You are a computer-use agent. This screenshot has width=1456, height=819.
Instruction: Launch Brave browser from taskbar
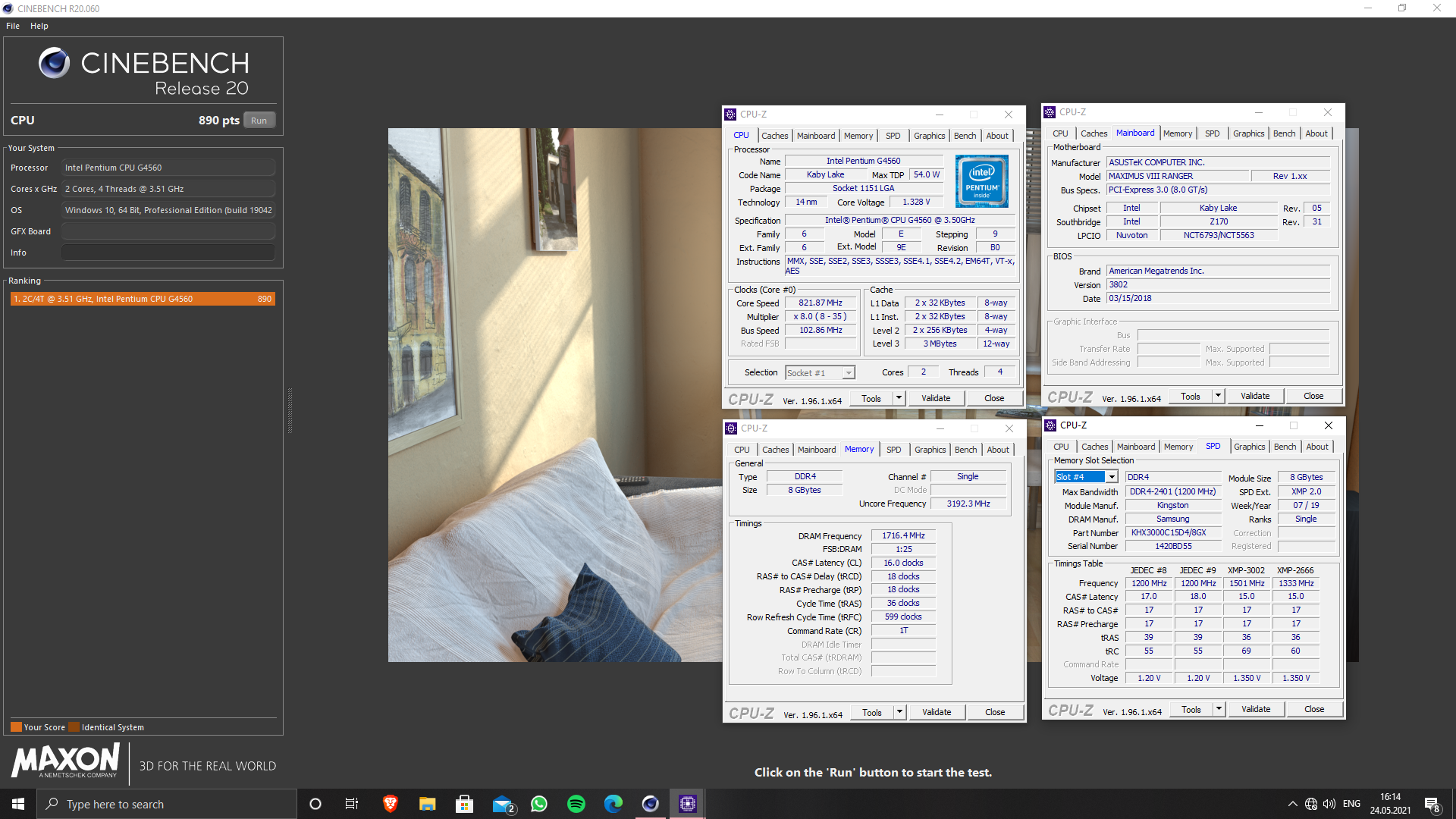[390, 804]
